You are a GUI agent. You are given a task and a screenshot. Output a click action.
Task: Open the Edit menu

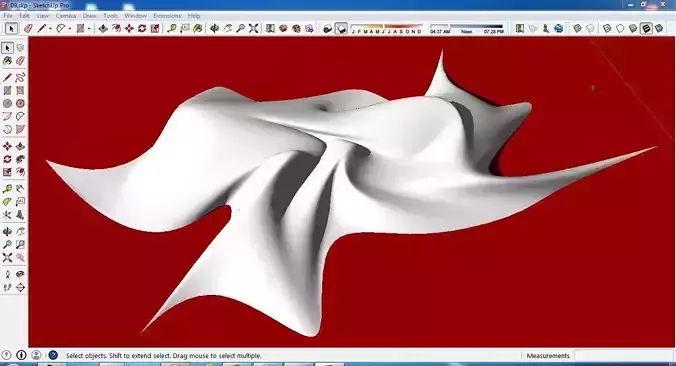(x=24, y=16)
